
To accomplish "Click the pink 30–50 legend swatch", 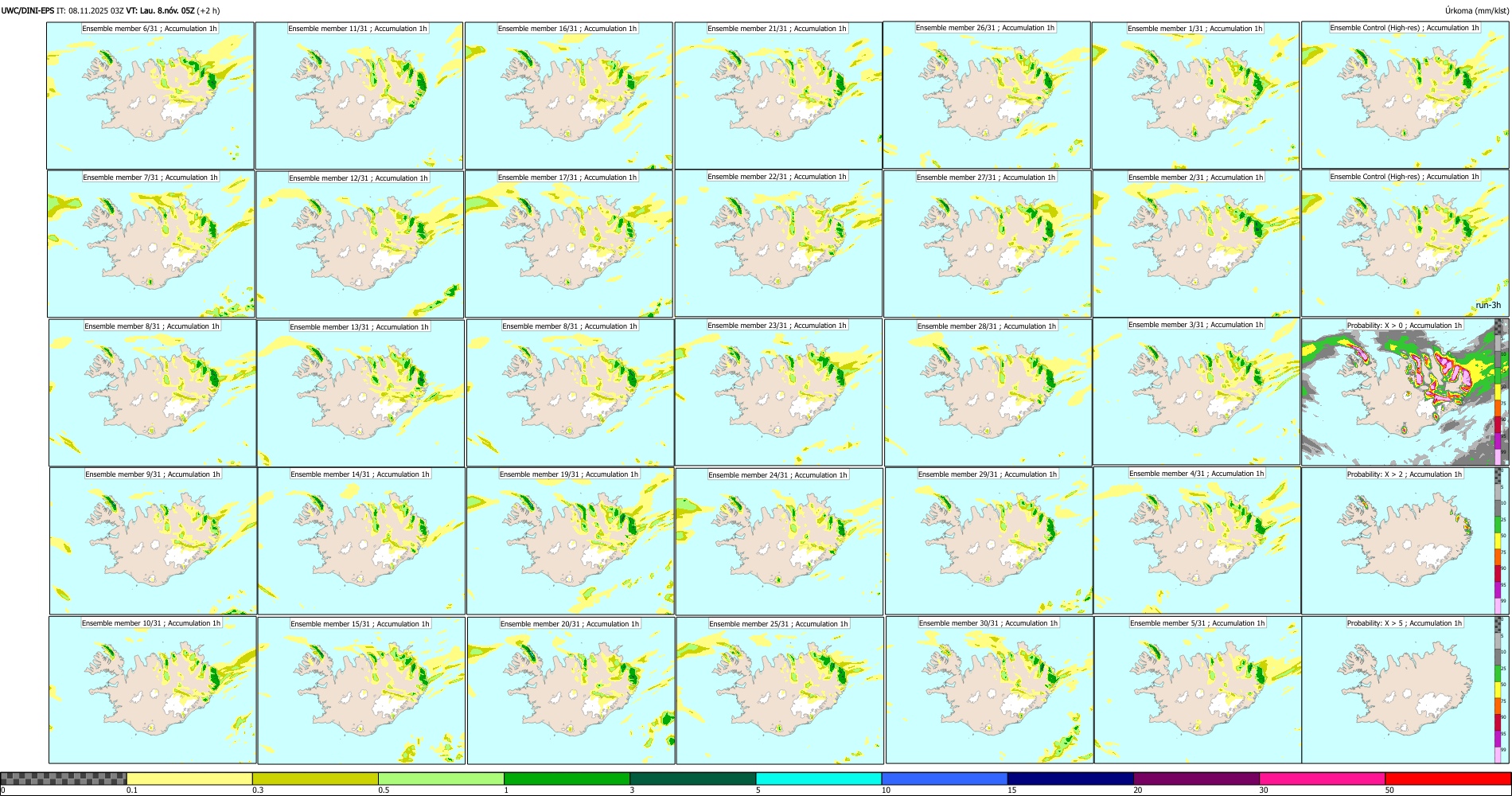I will click(x=1322, y=778).
